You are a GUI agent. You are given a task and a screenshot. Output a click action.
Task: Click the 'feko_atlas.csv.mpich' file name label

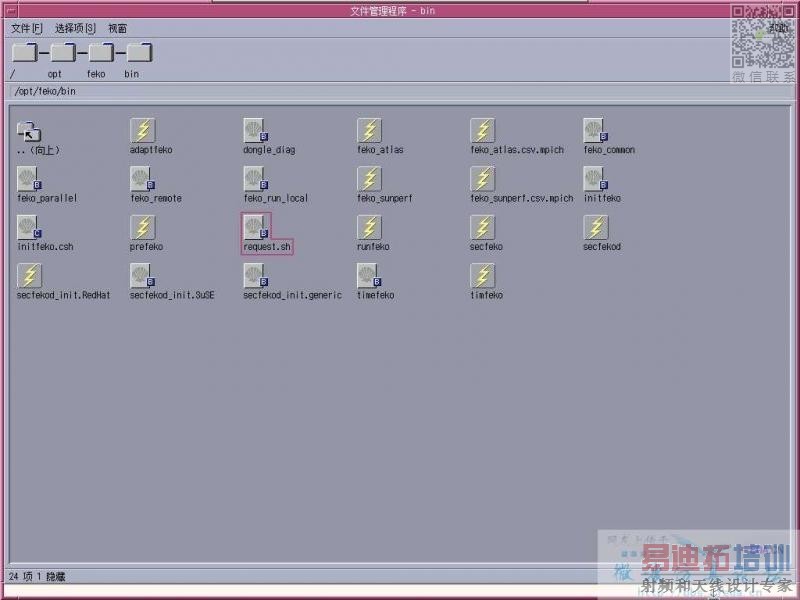click(x=517, y=150)
